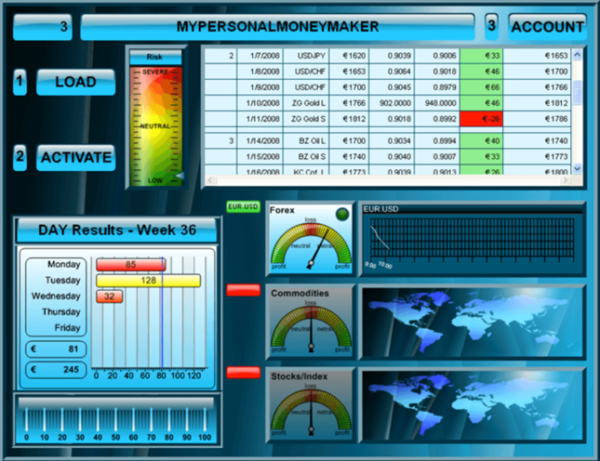Click the €66 profit cell

(481, 87)
